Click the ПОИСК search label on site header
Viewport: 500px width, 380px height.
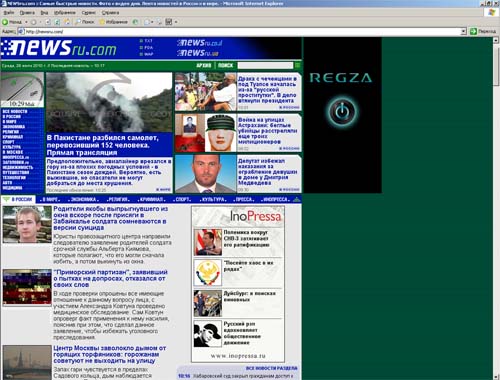coord(226,65)
